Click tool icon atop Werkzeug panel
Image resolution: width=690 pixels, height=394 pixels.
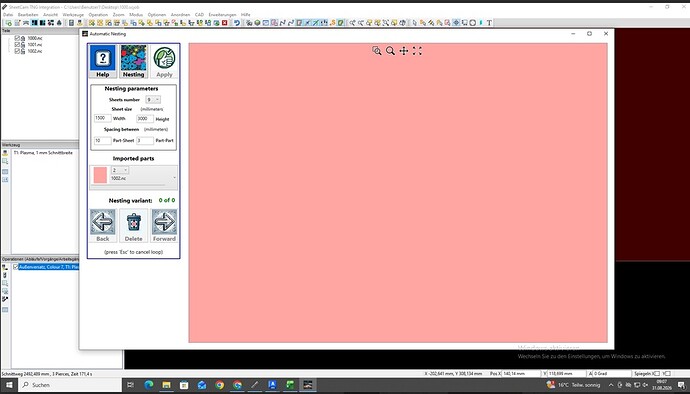coord(5,153)
